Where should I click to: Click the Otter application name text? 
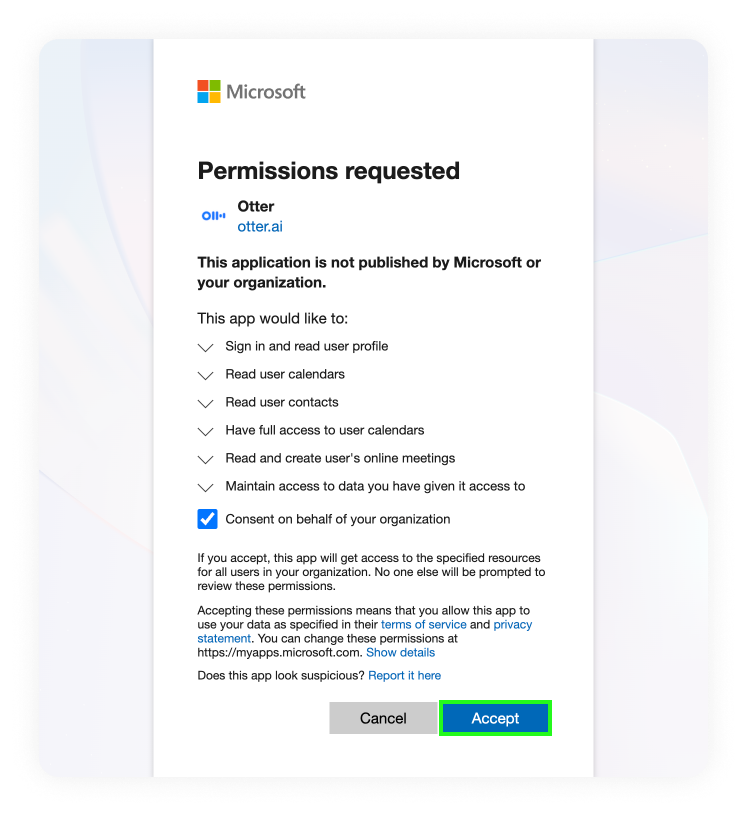coord(256,207)
